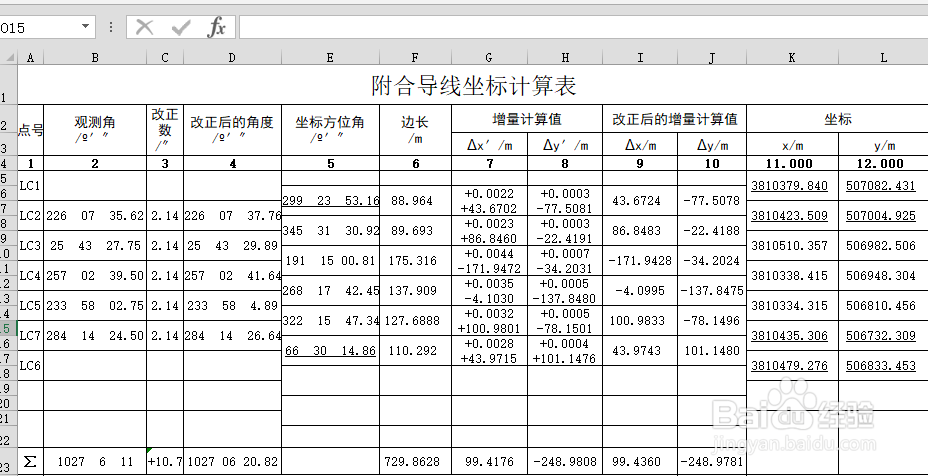This screenshot has height=476, width=928.
Task: Select the LC6 point label cell
Action: pos(31,365)
